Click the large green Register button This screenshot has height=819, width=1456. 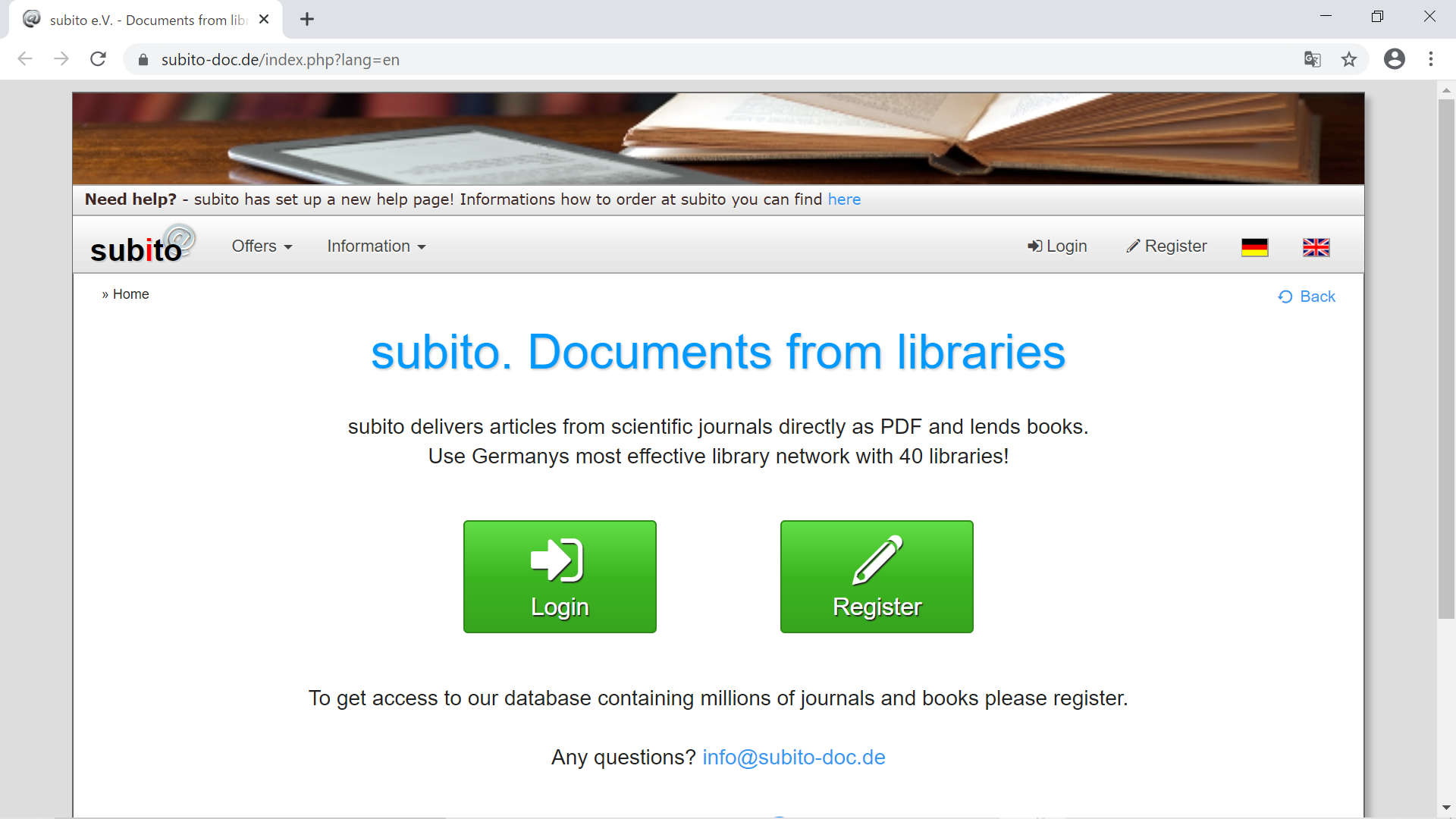[877, 576]
